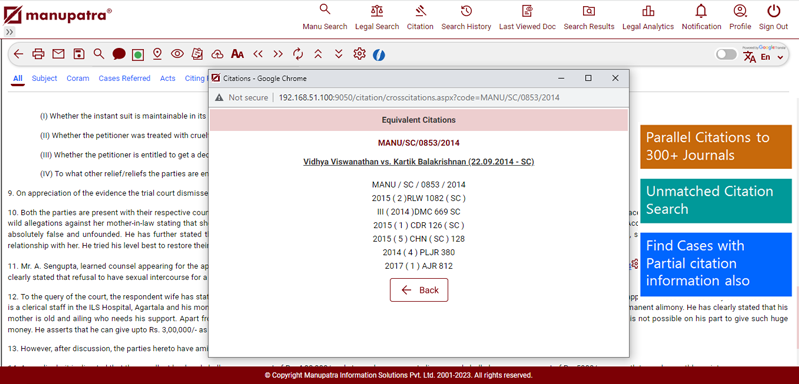Screen dimensions: 800x384
Task: Click the blue round feather icon
Action: click(x=379, y=55)
